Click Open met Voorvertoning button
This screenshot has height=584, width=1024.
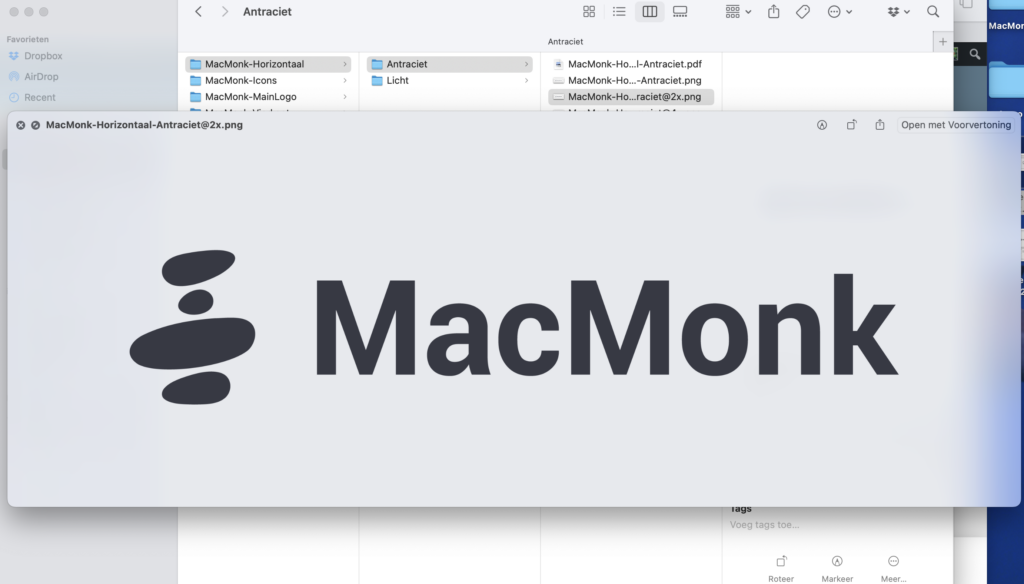tap(956, 125)
